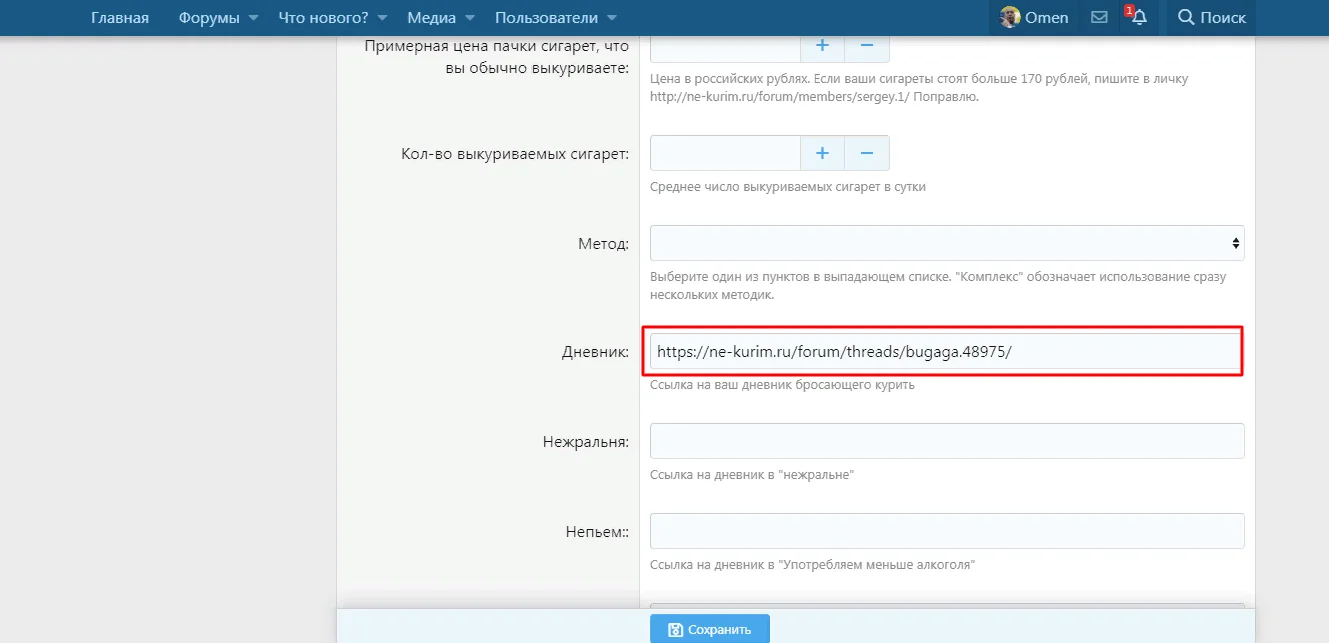Click Omen user avatar

coord(1010,18)
